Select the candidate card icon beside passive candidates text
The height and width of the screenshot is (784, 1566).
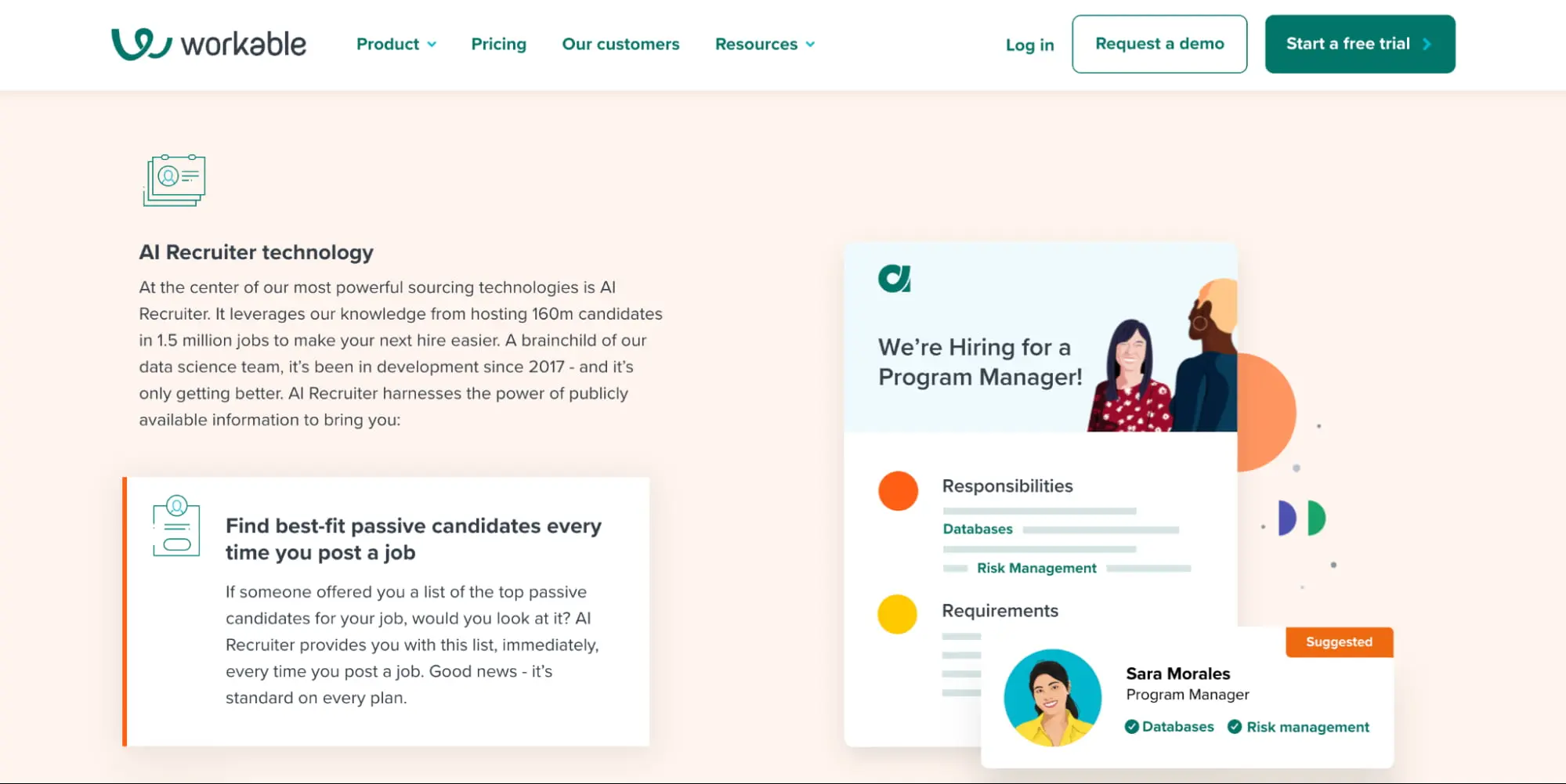coord(175,528)
